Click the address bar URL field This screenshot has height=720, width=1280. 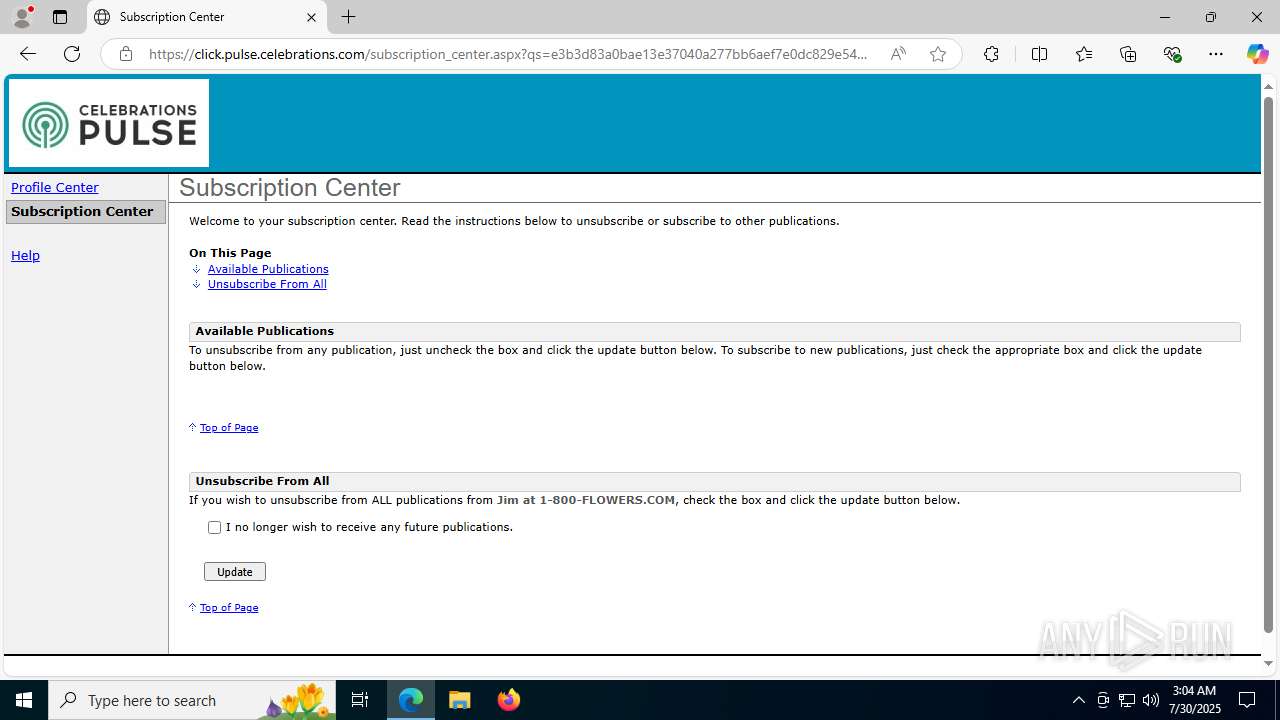[x=508, y=54]
